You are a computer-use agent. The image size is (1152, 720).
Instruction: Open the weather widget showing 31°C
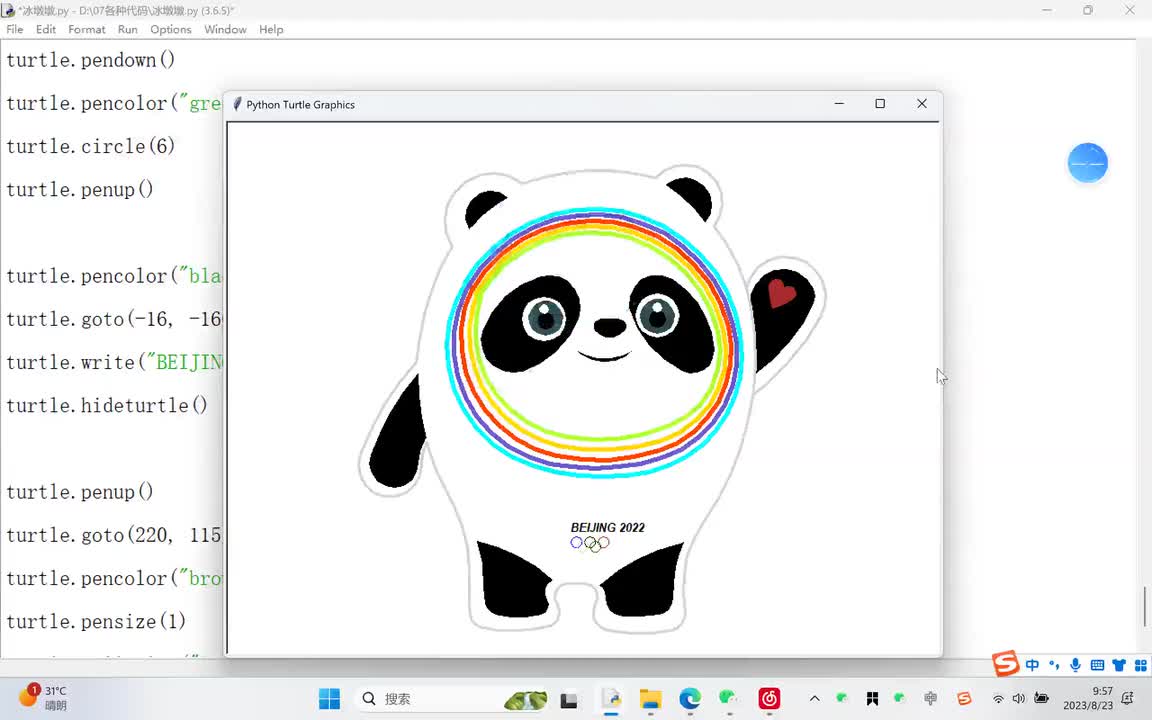click(43, 698)
